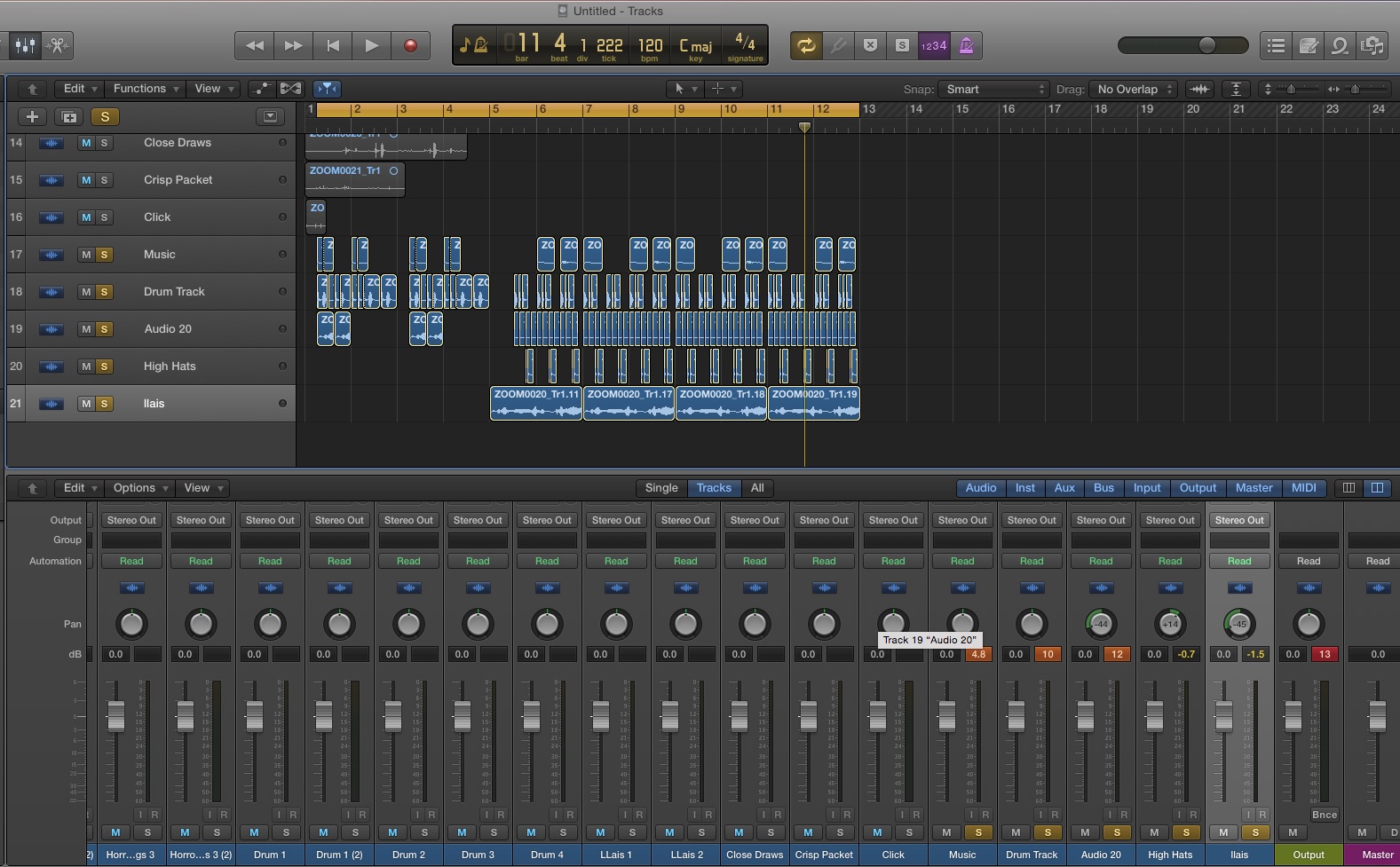
Task: Open the List Editors button
Action: [x=1276, y=45]
